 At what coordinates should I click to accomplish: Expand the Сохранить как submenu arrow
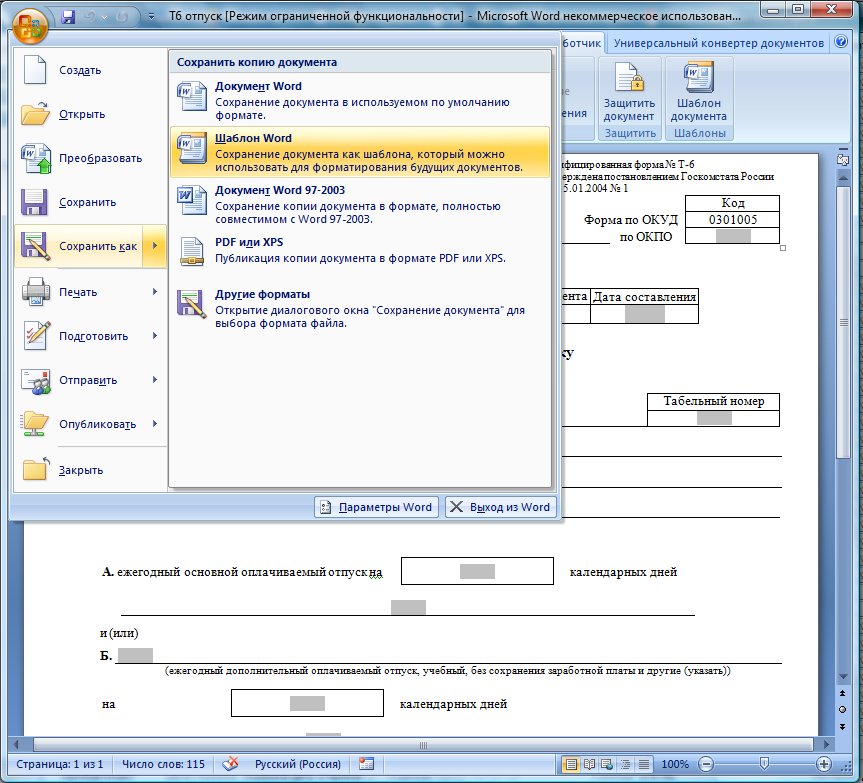click(155, 246)
